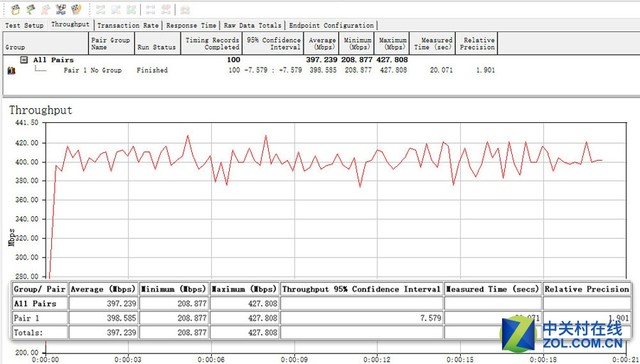Click the Throughput 95% Confidence Interval summary header
Viewport: 640px width, 364px height.
pyautogui.click(x=361, y=289)
